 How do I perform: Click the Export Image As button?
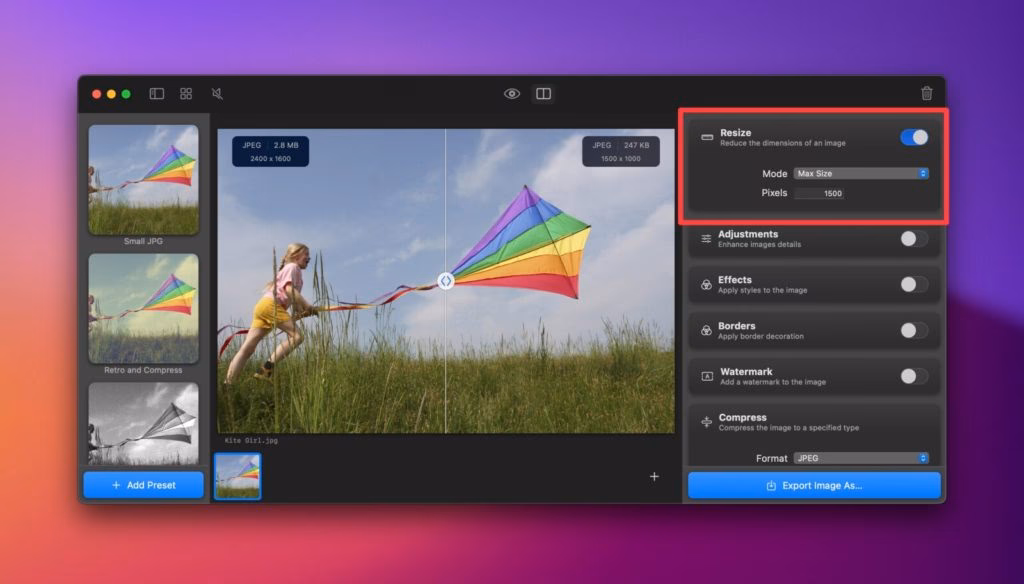[x=814, y=486]
